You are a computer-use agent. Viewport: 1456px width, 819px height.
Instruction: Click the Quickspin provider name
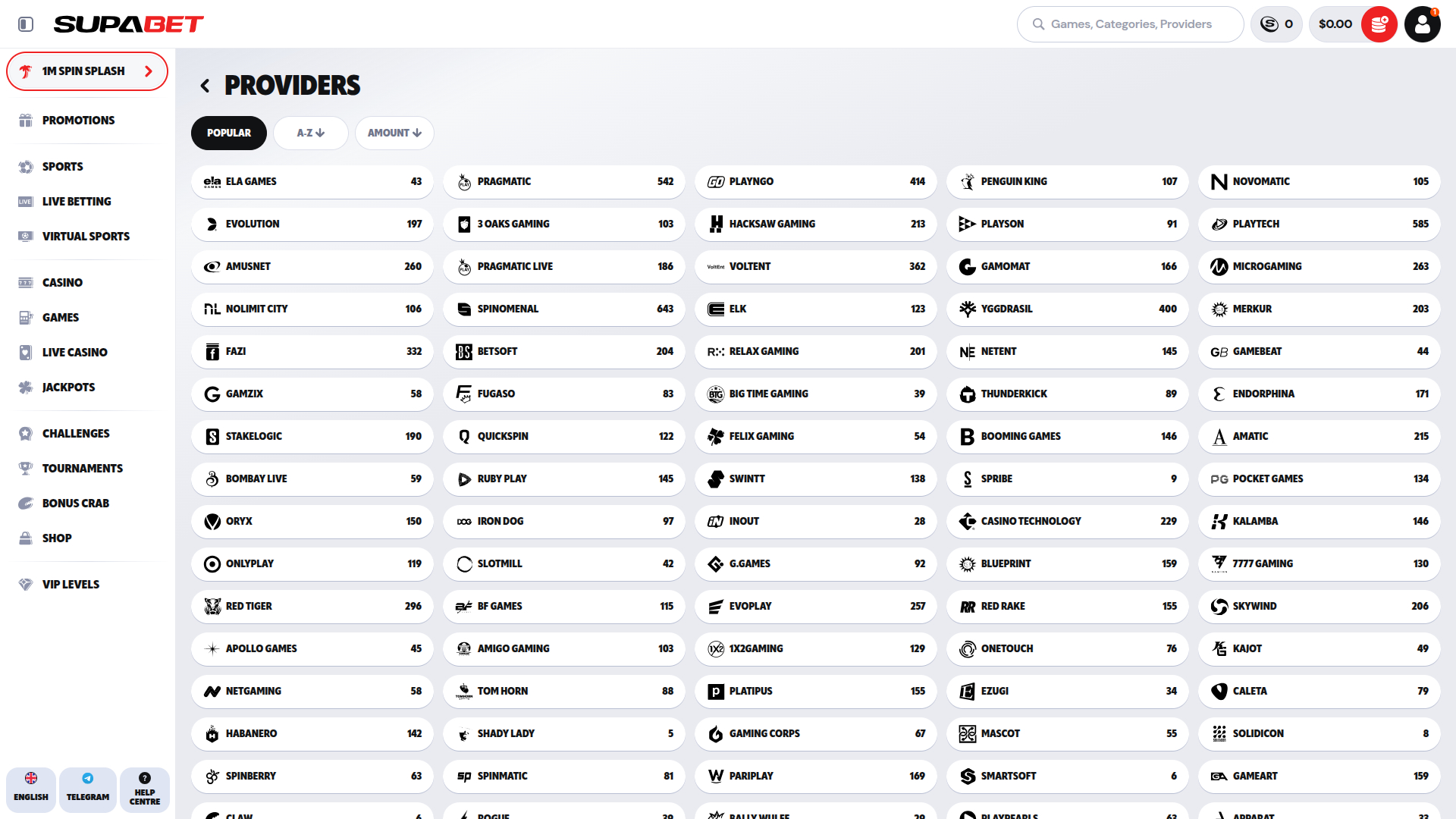(x=504, y=437)
